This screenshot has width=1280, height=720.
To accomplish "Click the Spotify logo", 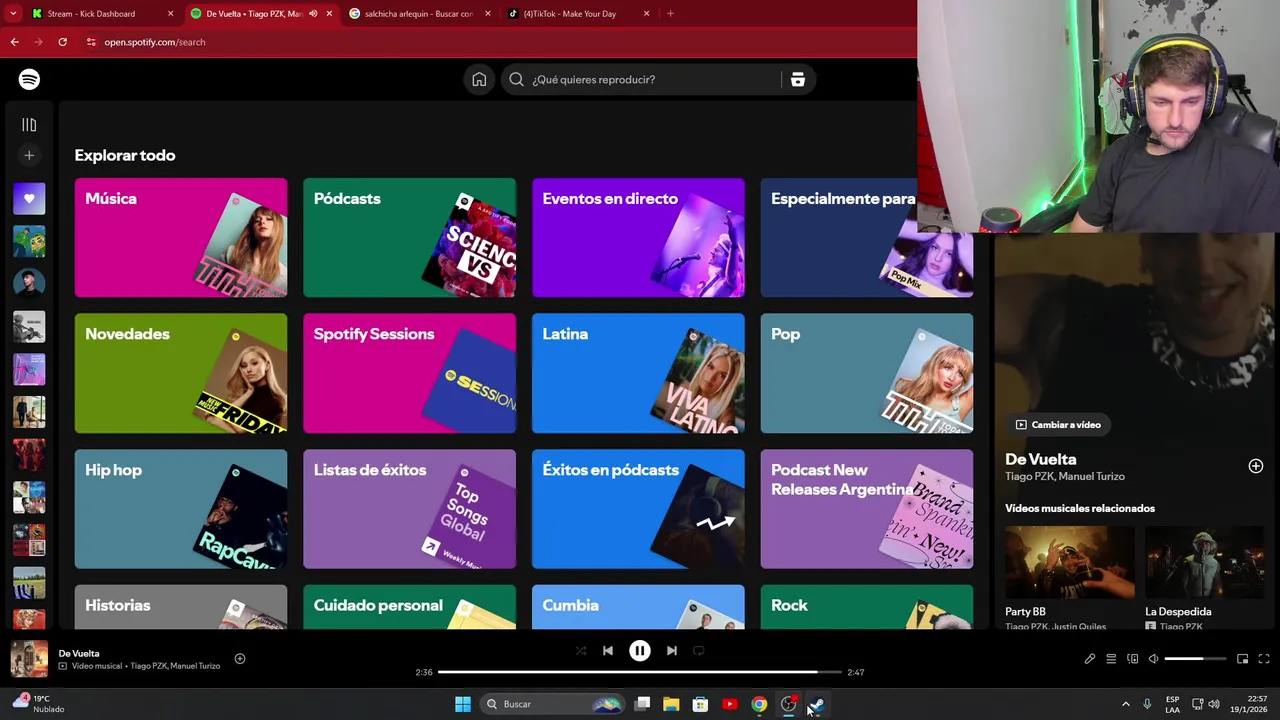I will coord(29,79).
